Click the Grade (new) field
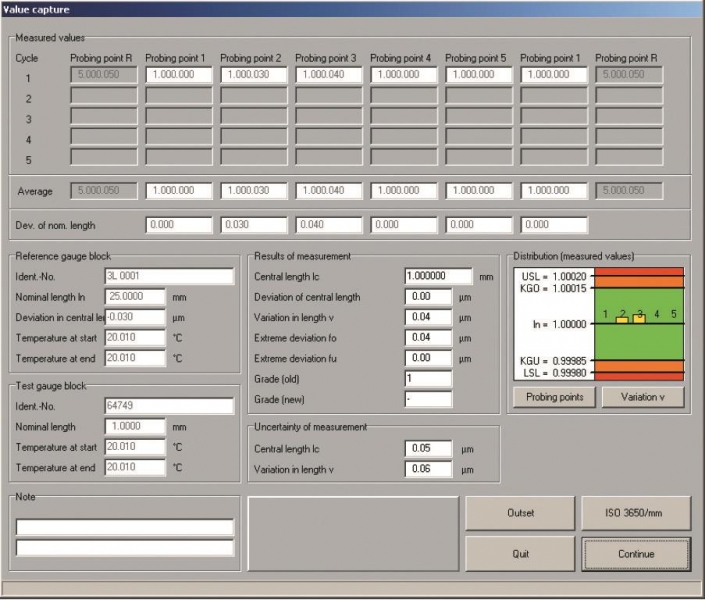Screen dimensions: 705x600 tap(428, 399)
